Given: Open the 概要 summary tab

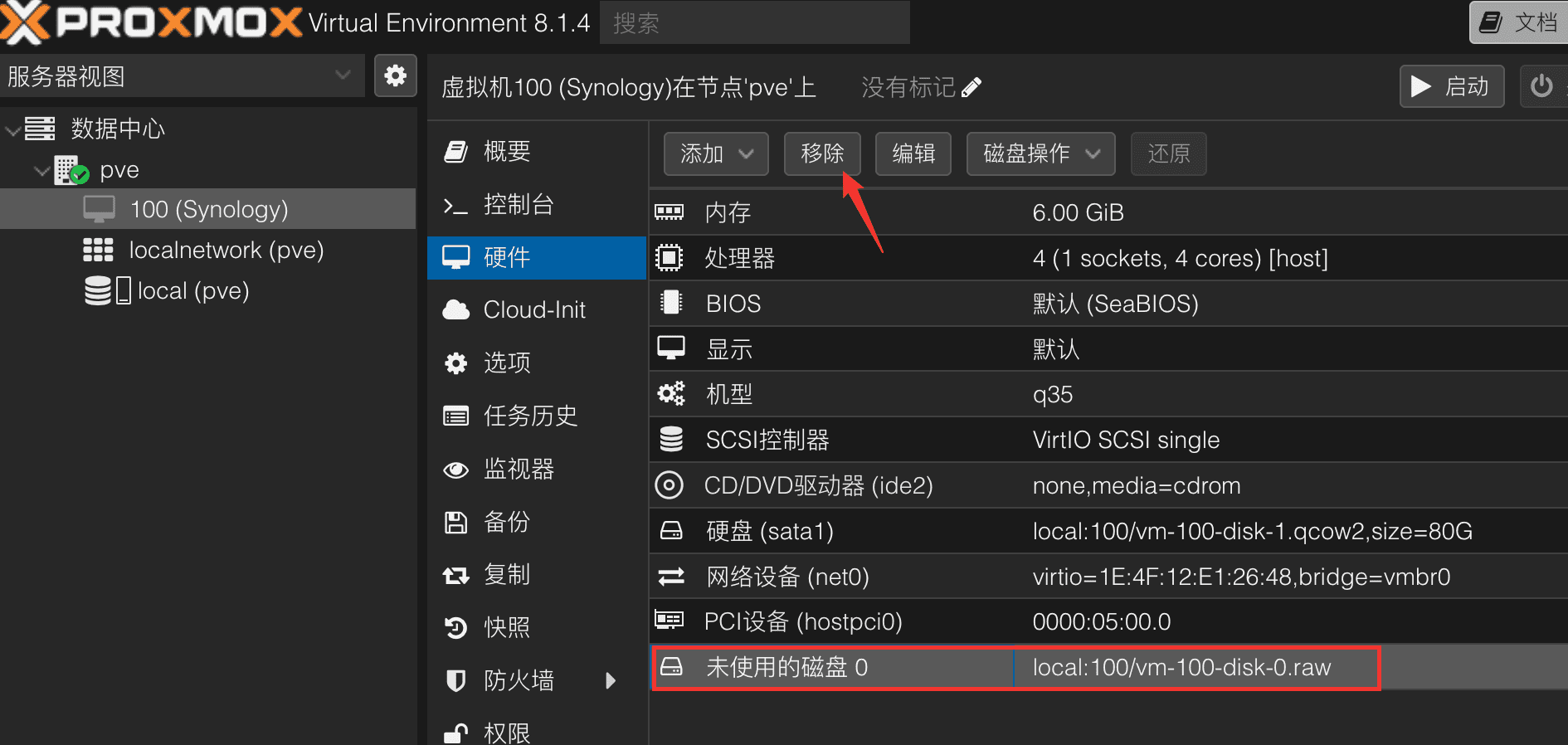Looking at the screenshot, I should [x=537, y=151].
